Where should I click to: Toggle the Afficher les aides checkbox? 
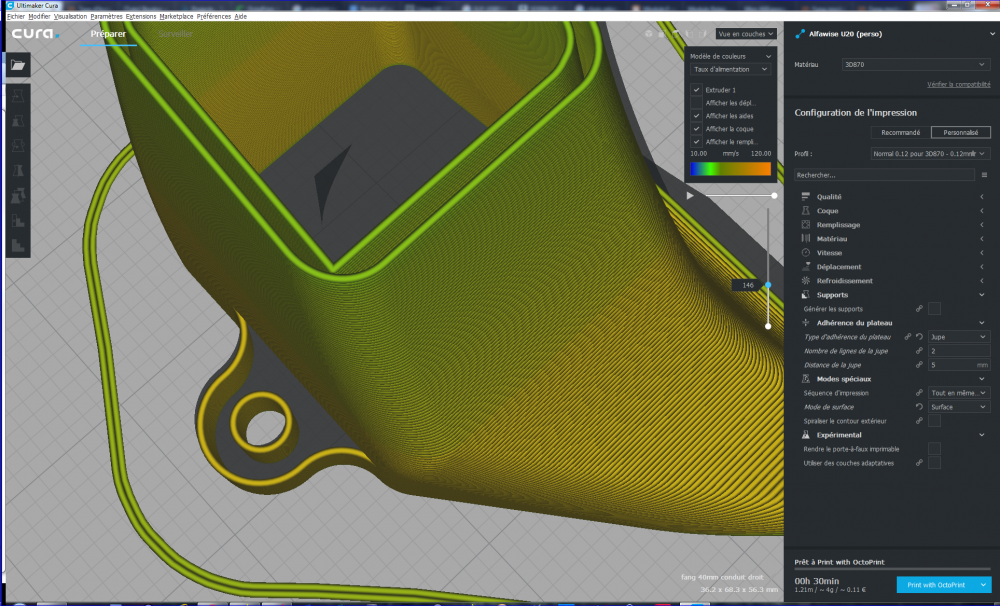pyautogui.click(x=697, y=116)
